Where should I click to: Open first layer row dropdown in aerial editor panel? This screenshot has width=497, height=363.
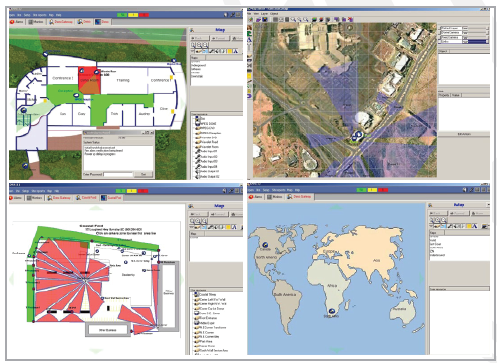coord(475,29)
